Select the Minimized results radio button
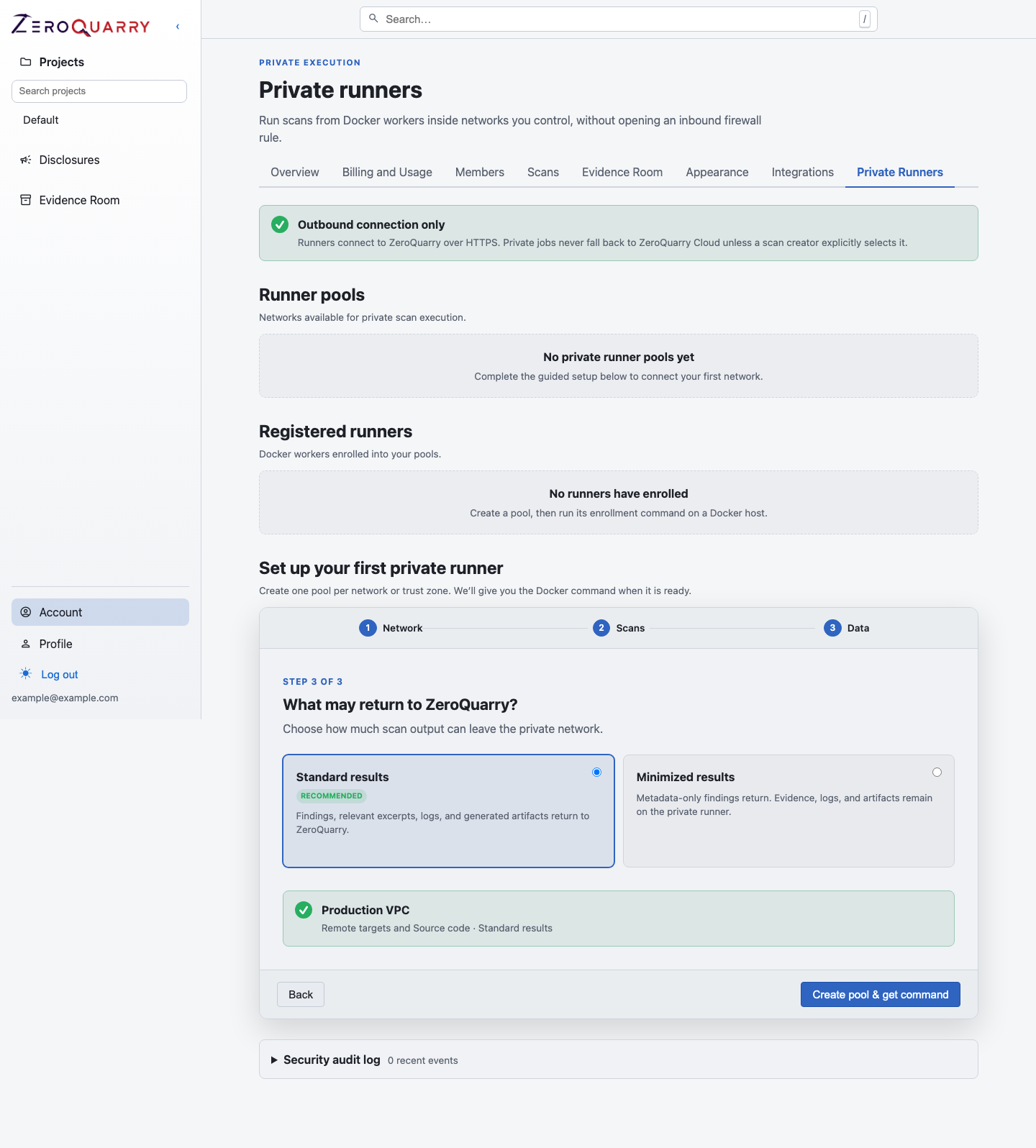 (937, 773)
